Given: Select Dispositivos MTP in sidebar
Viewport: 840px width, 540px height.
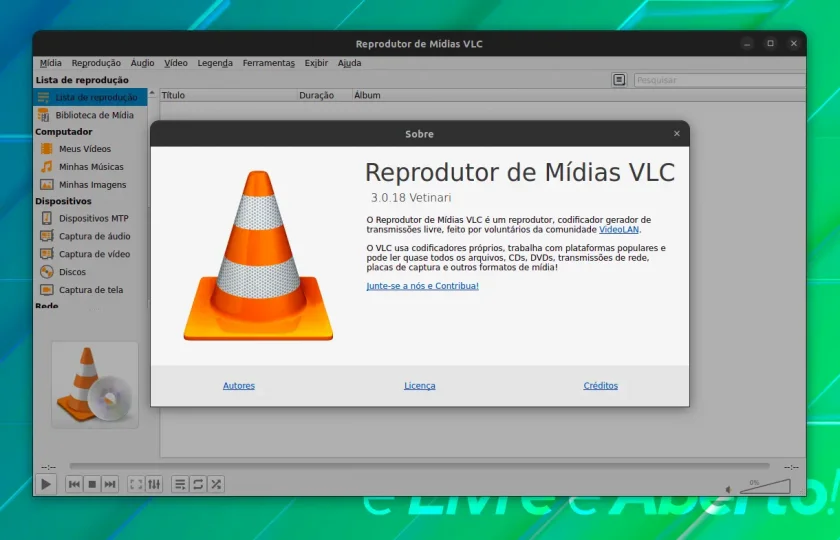Looking at the screenshot, I should (90, 219).
